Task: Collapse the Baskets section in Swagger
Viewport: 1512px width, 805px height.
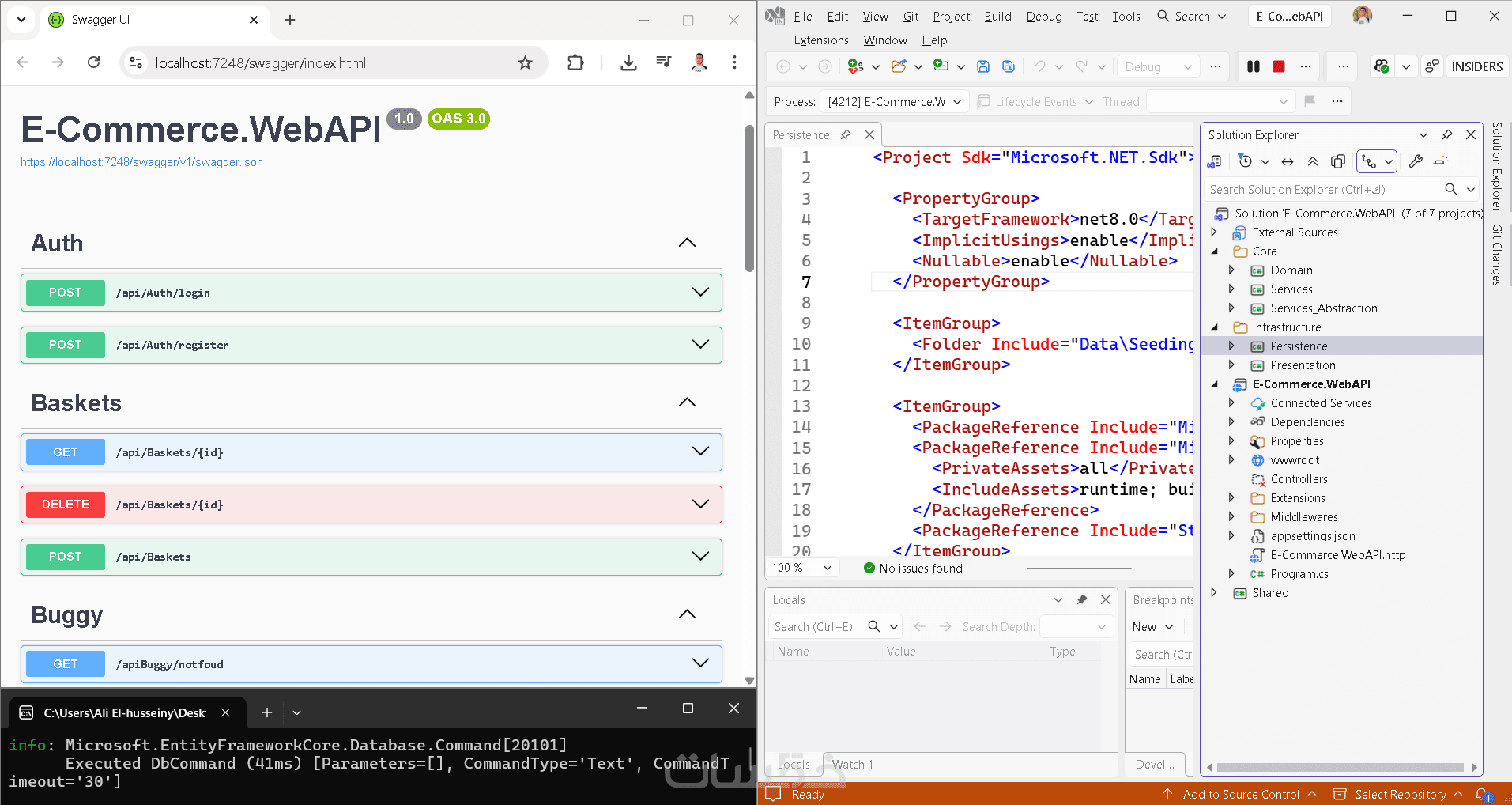Action: [x=687, y=402]
